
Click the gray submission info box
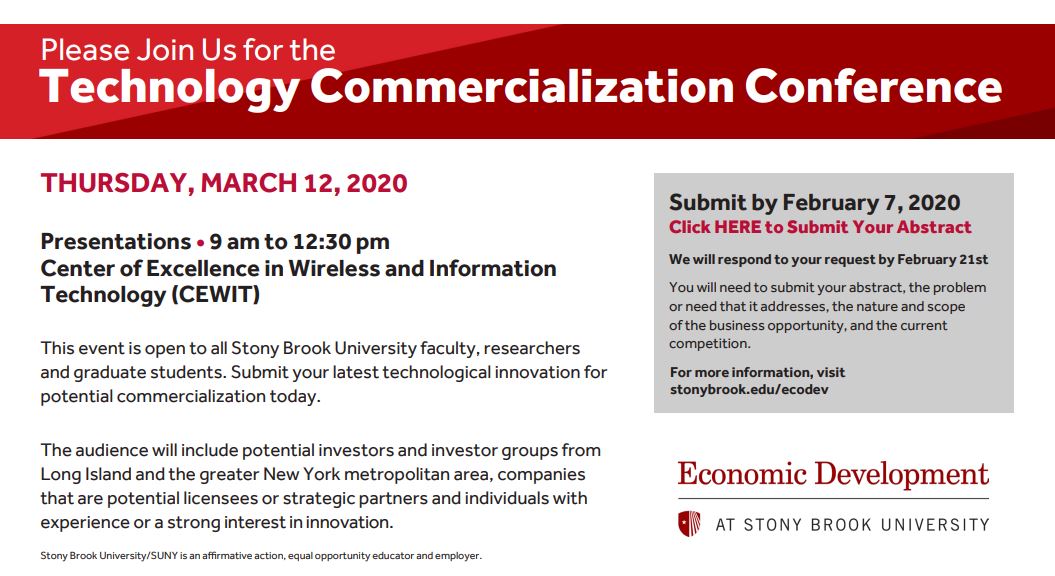pos(834,293)
